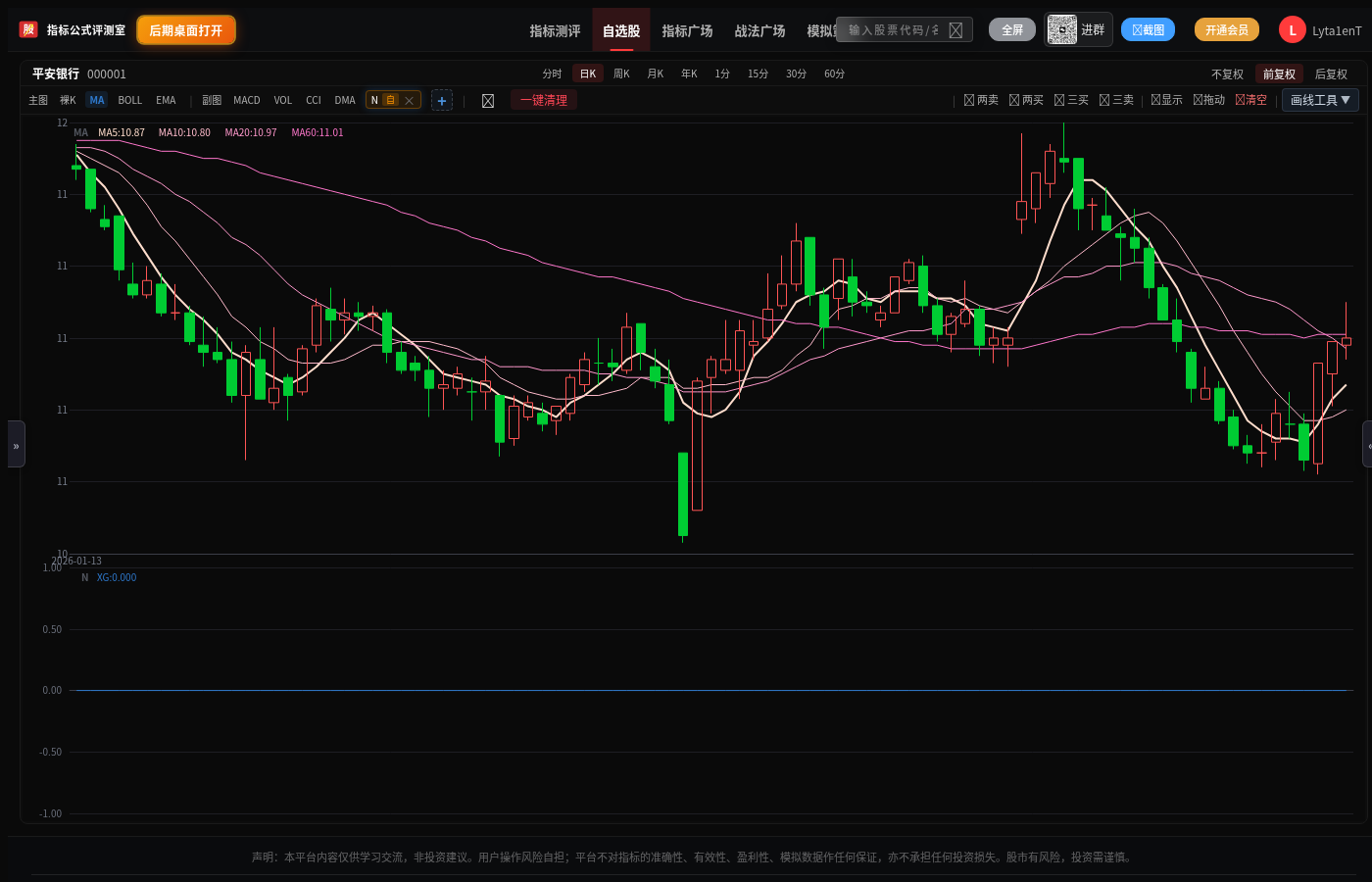Viewport: 1372px width, 882px height.
Task: Open the 画线工具 dropdown
Action: (1320, 100)
